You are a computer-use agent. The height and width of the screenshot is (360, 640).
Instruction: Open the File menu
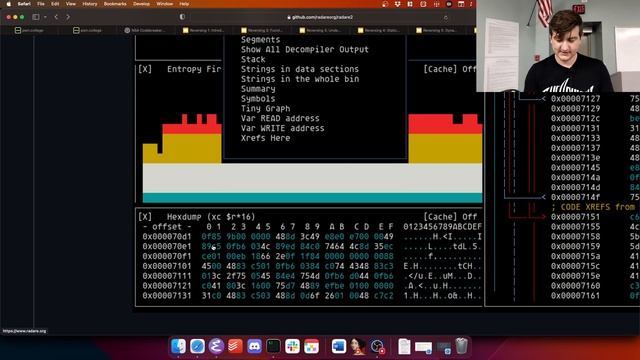point(41,4)
